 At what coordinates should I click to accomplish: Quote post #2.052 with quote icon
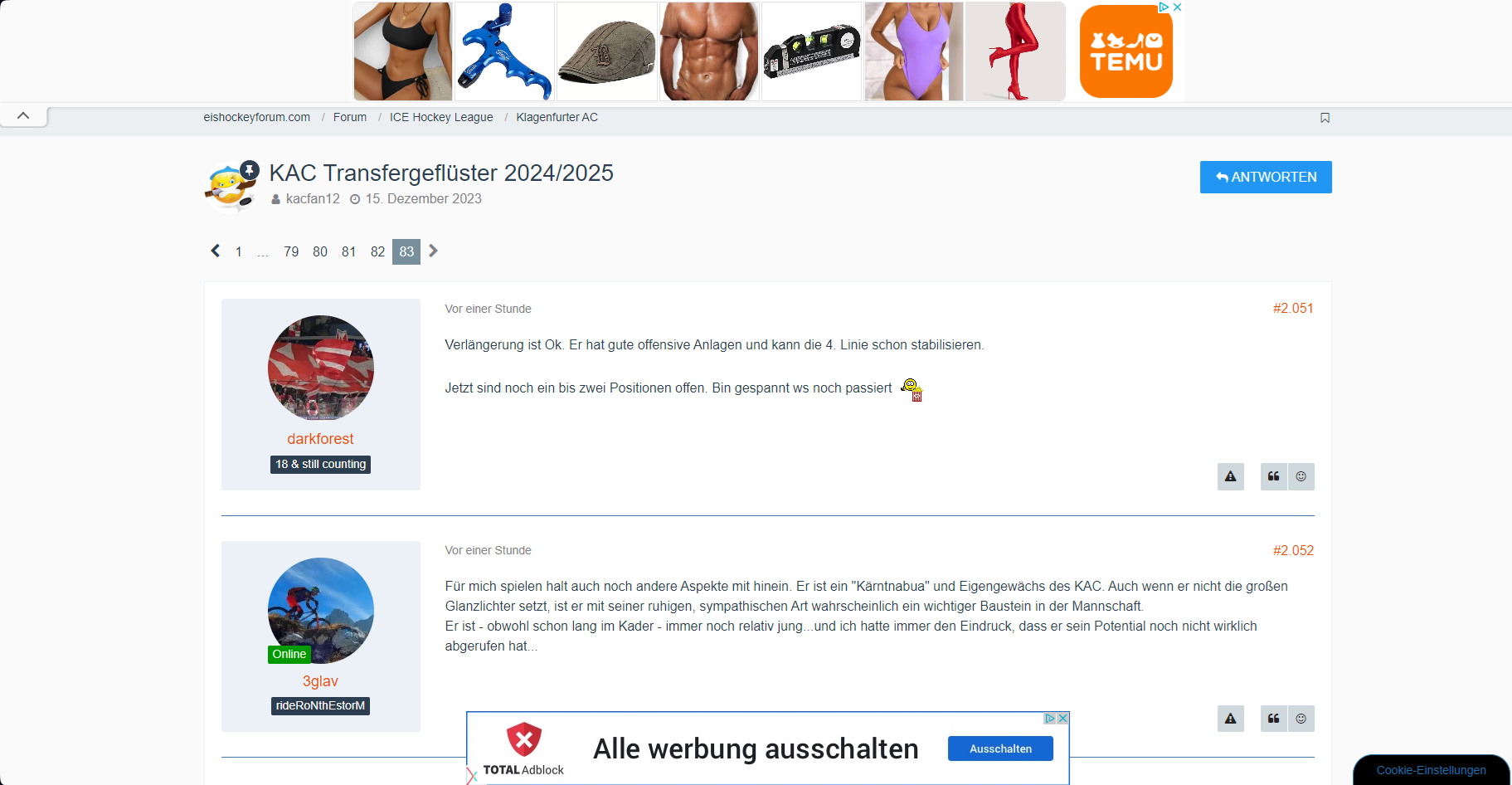[1274, 719]
